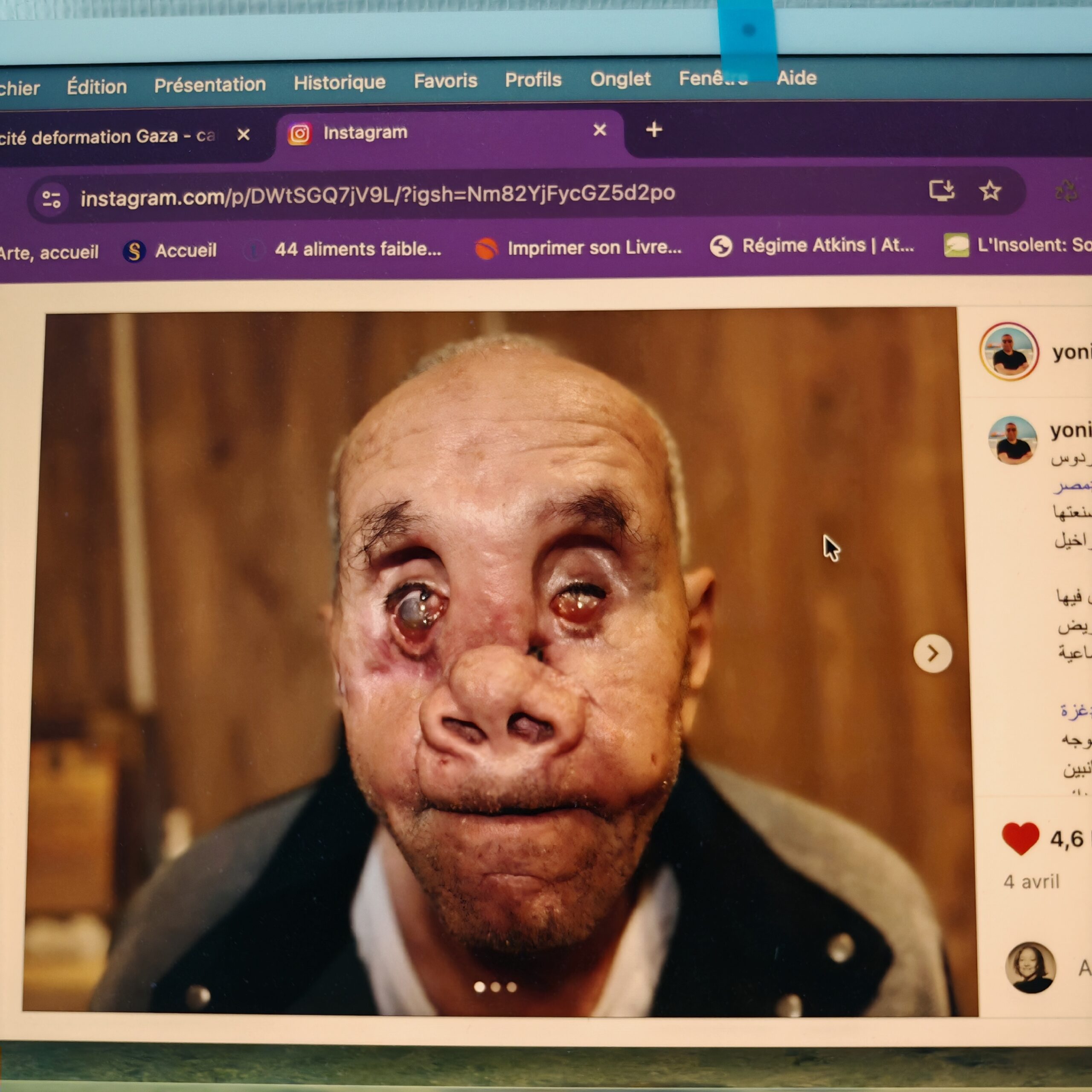Screen dimensions: 1092x1092
Task: Click the site settings icon in address bar
Action: (x=52, y=199)
